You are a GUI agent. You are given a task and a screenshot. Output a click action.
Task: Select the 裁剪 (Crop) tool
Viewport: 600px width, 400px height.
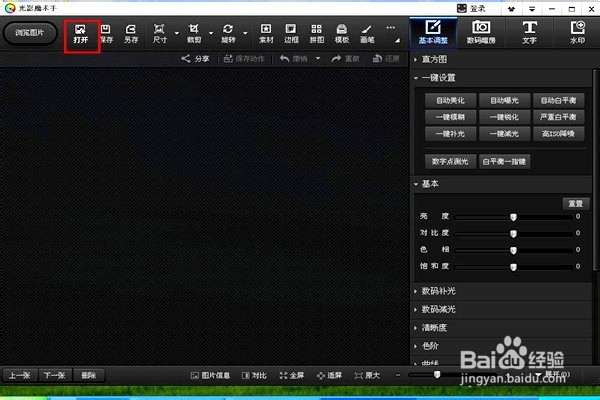point(194,34)
